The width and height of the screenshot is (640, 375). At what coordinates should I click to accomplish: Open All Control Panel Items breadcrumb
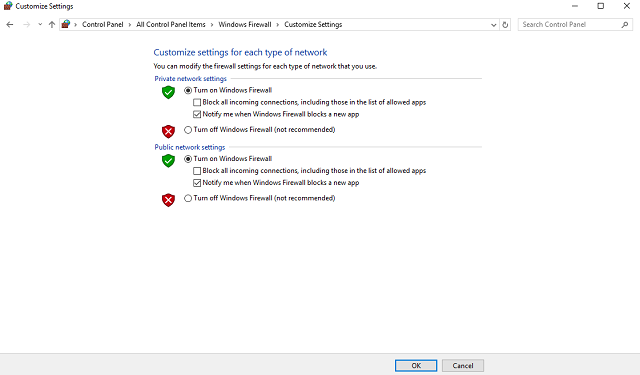click(171, 24)
